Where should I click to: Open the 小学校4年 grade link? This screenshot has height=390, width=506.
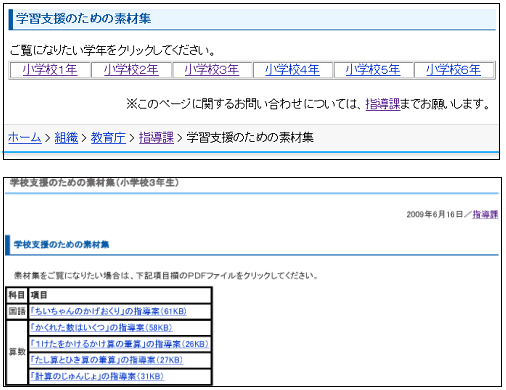pyautogui.click(x=292, y=70)
